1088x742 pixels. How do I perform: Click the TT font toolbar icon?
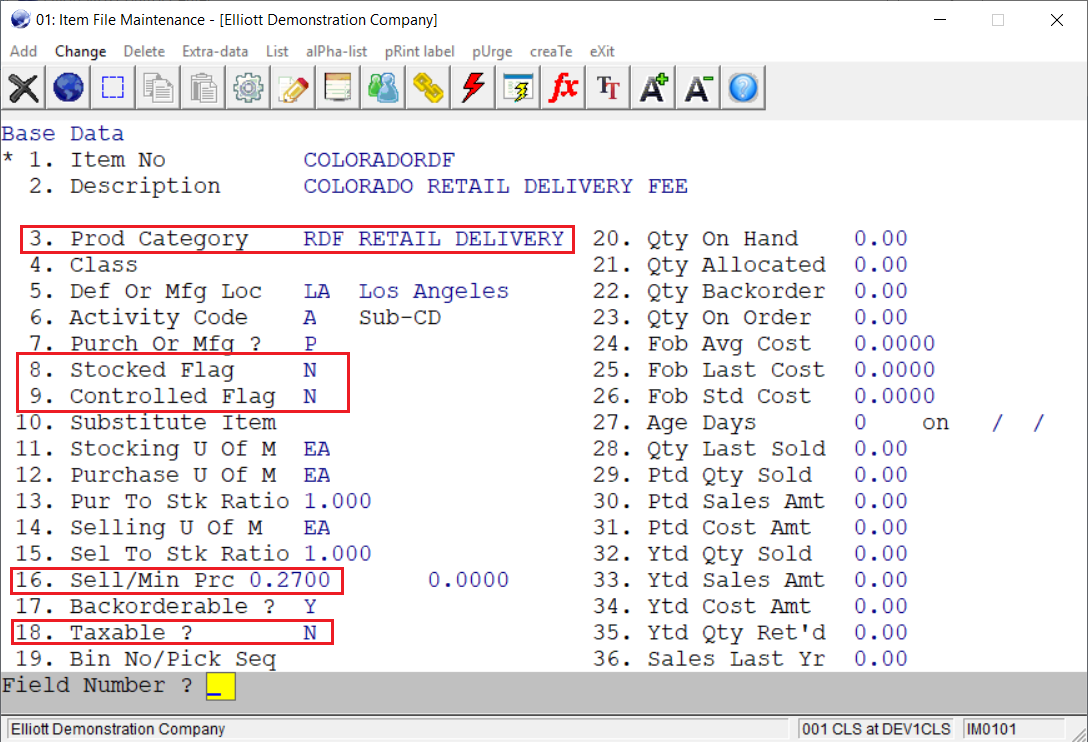pos(609,88)
